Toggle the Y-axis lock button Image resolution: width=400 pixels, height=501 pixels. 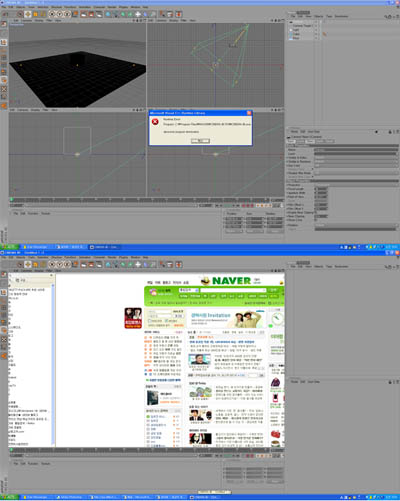[x=60, y=14]
